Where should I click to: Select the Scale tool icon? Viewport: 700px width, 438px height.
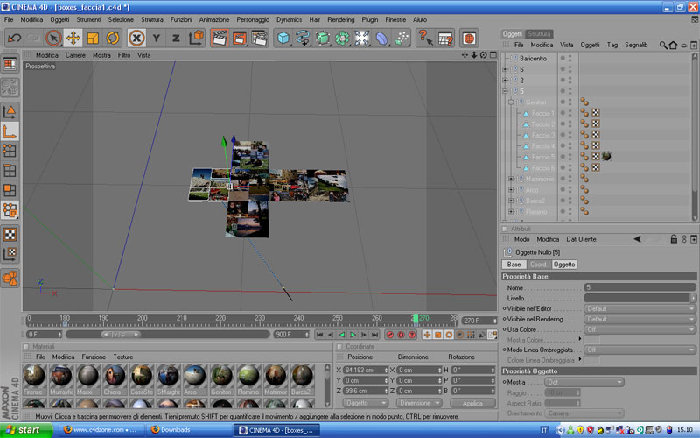[x=93, y=38]
